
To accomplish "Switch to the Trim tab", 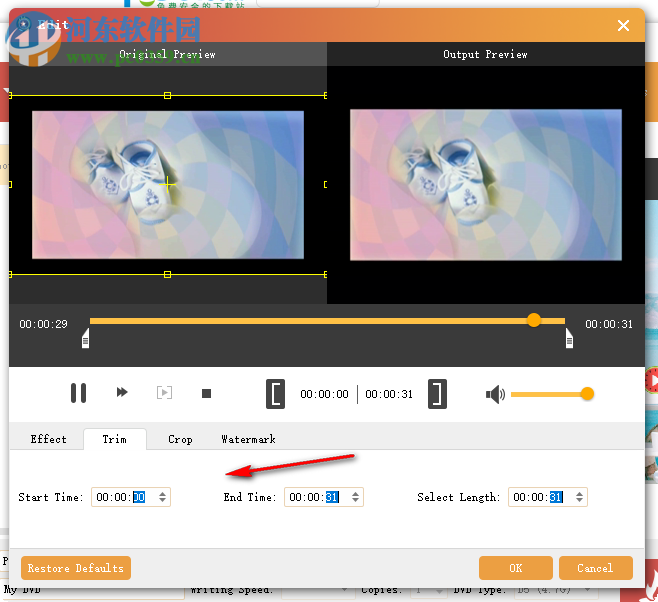I will click(115, 439).
